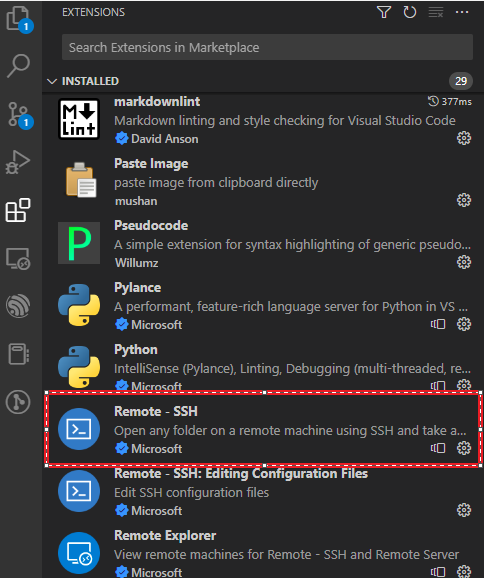484x578 pixels.
Task: Click the Paste Image clipboard logo
Action: tap(81, 180)
